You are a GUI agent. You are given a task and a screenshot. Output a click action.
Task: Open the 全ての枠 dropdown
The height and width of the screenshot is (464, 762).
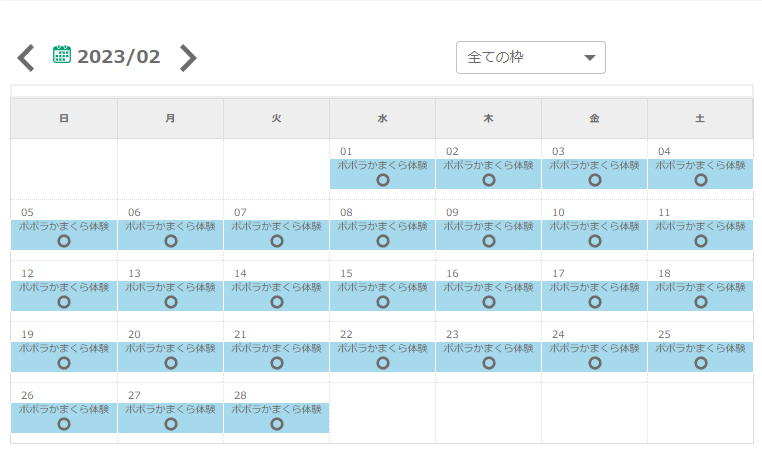point(530,58)
